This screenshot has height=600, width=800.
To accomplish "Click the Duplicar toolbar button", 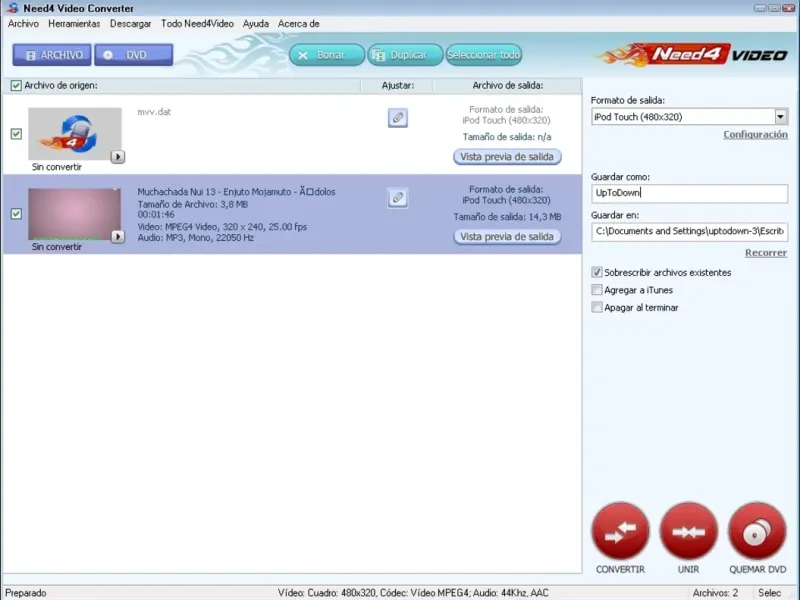I will click(x=405, y=55).
